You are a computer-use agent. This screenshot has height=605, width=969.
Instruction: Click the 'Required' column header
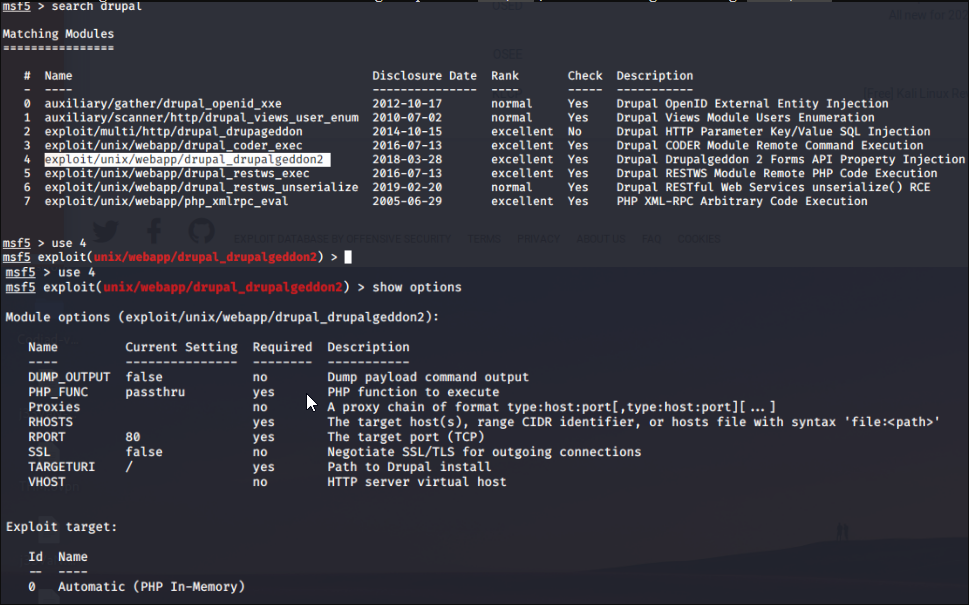pos(282,347)
